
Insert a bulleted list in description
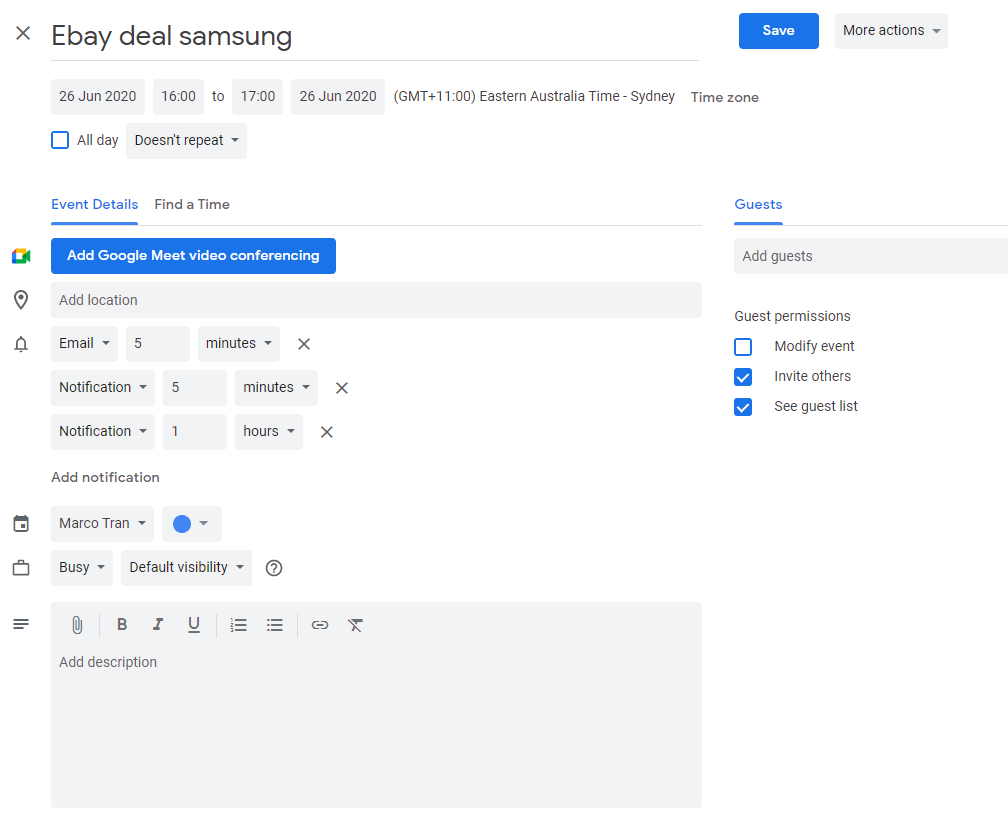[274, 625]
